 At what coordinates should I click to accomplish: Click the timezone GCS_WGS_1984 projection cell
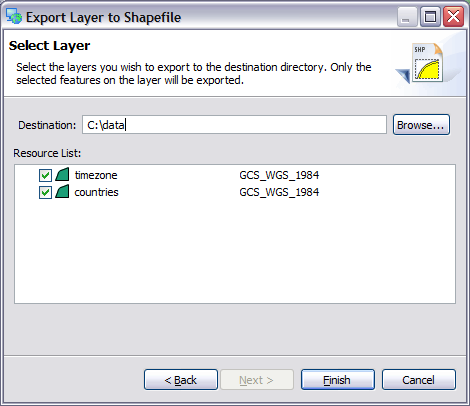[279, 175]
